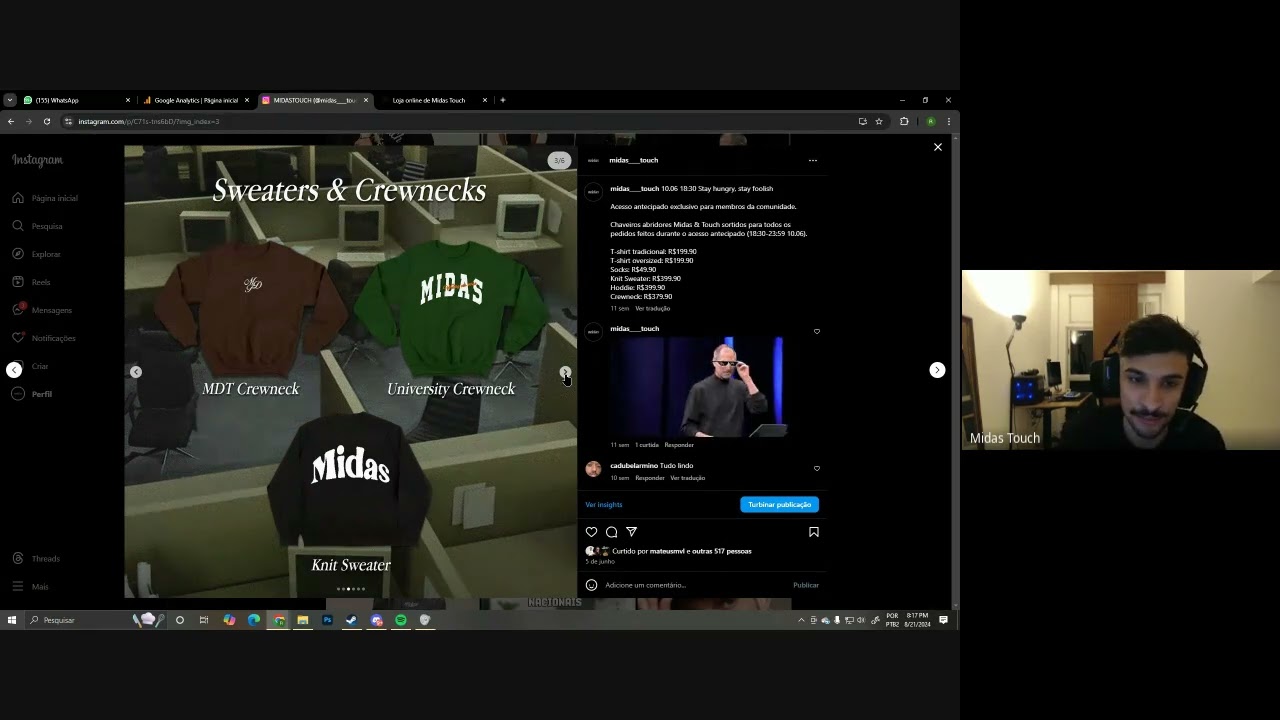Image resolution: width=1280 pixels, height=720 pixels.
Task: Open the Windows Start menu
Action: [12, 620]
